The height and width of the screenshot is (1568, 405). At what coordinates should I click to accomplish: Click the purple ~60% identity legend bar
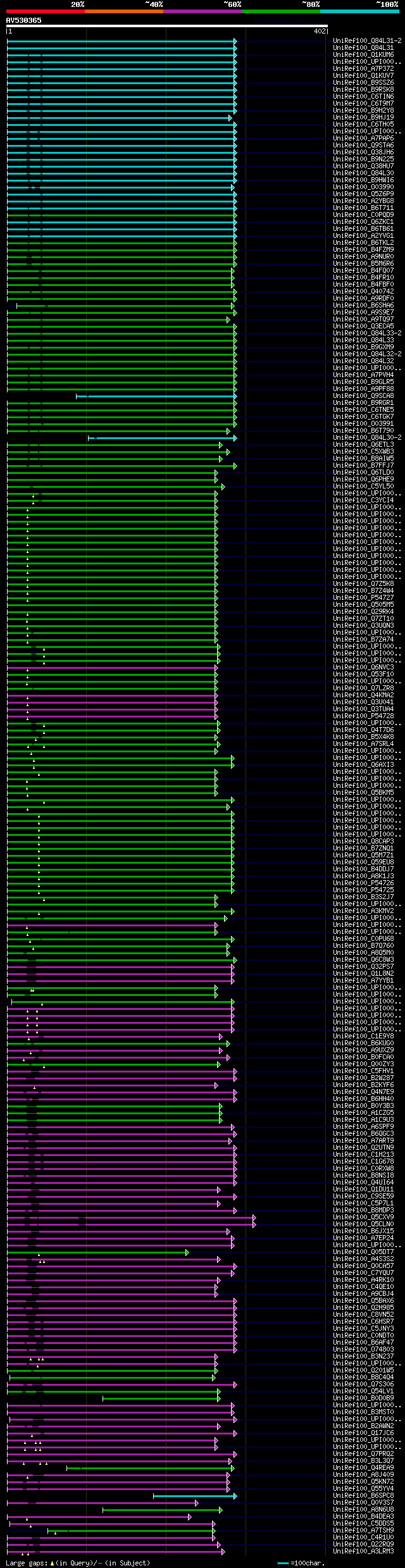[202, 11]
